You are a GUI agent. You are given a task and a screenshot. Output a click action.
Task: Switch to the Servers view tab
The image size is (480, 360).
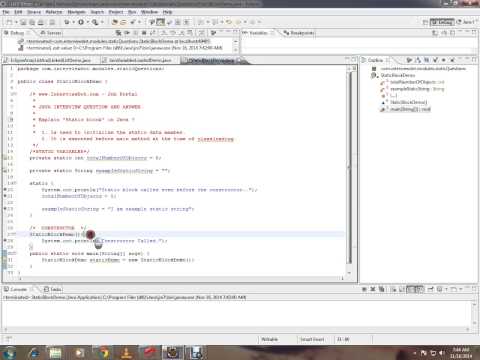(x=51, y=33)
